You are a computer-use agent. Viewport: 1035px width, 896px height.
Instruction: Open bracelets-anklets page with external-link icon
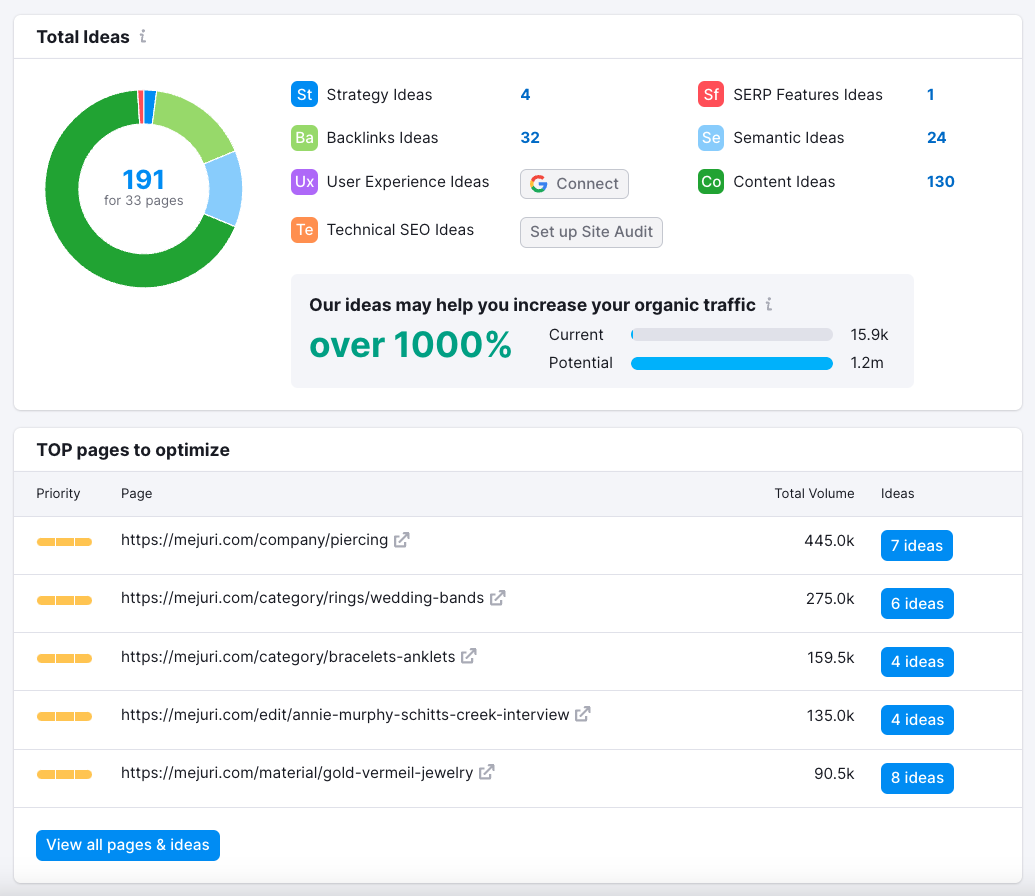point(467,655)
